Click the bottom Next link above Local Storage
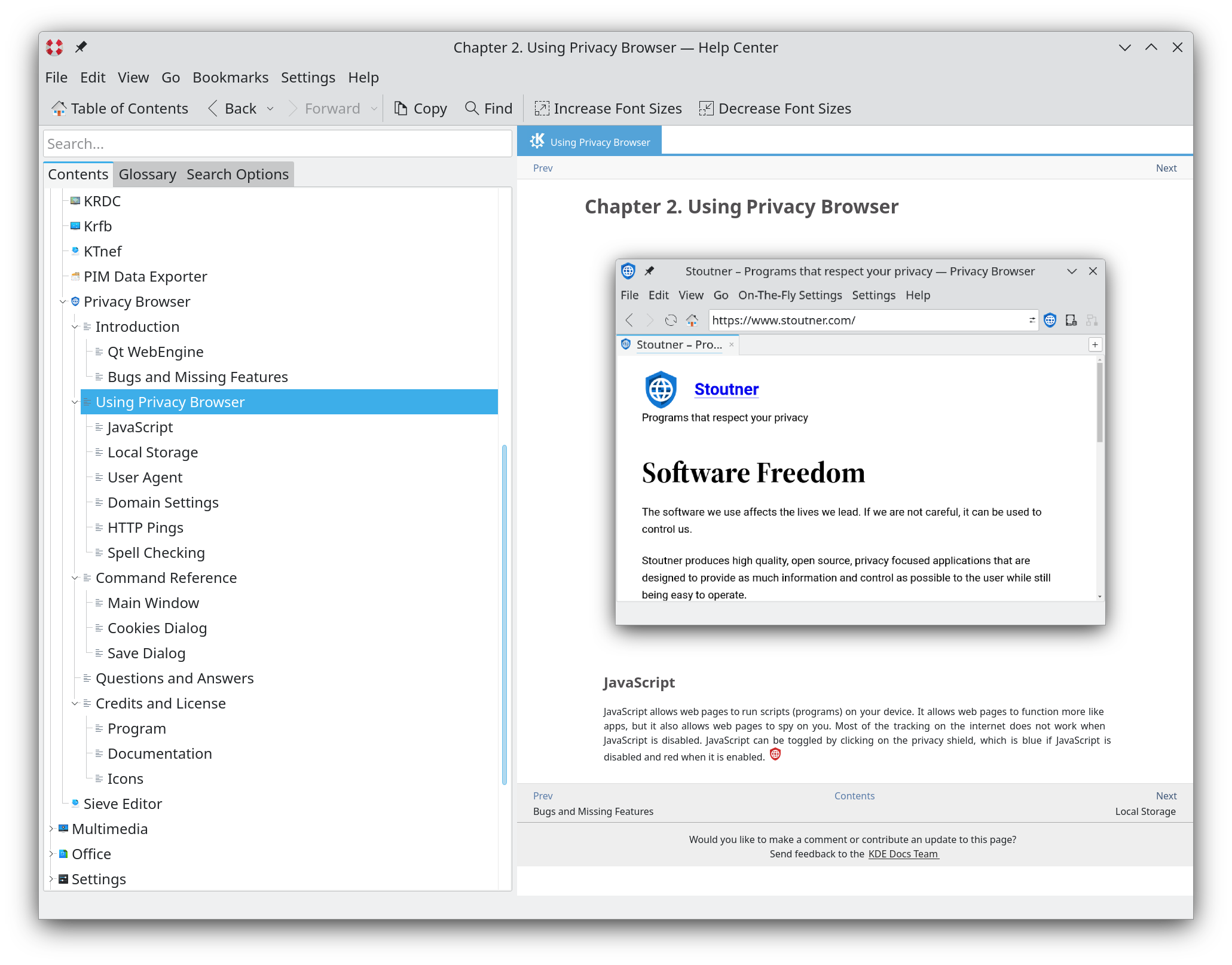The image size is (1232, 965). coord(1166,796)
